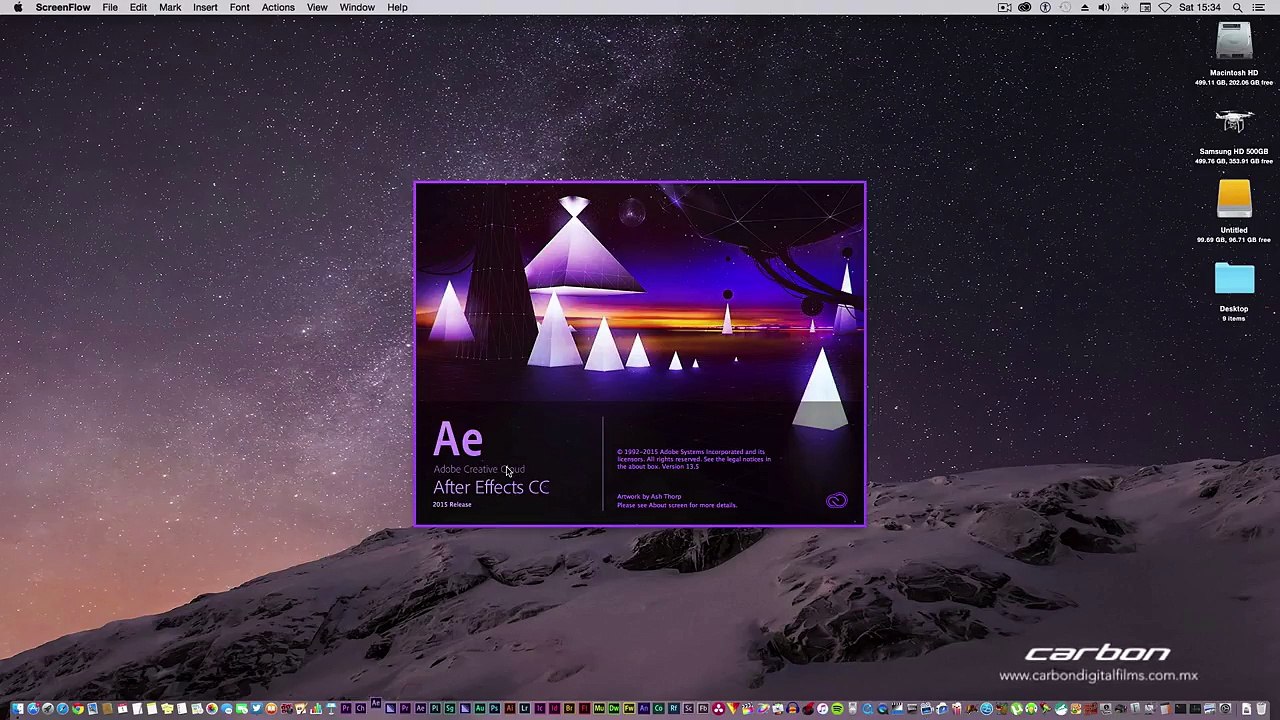
Task: Open InDesign (Id) in Dock
Action: tap(554, 709)
